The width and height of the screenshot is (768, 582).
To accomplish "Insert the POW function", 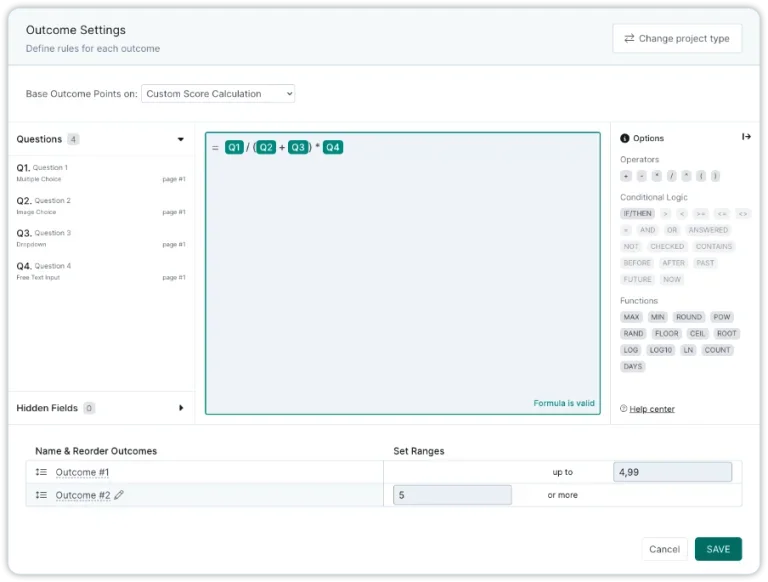I will (721, 317).
